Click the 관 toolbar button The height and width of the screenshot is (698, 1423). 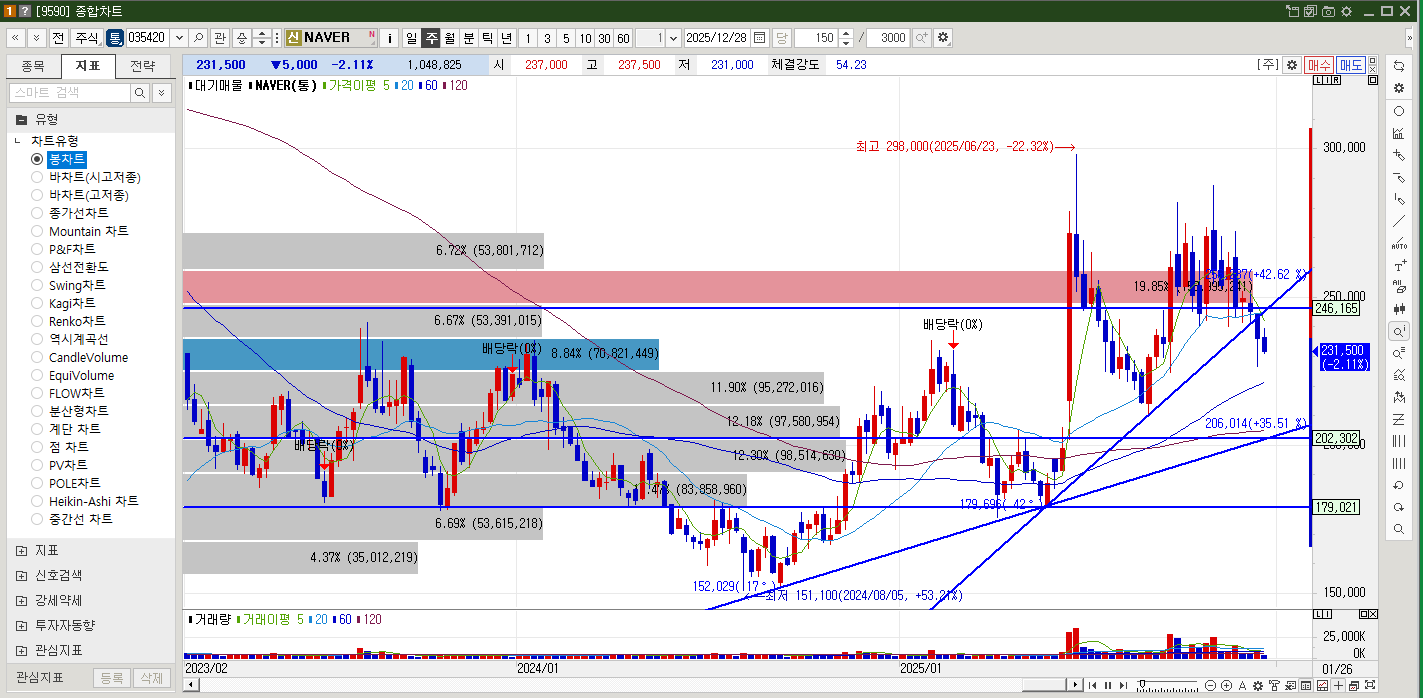[x=220, y=38]
